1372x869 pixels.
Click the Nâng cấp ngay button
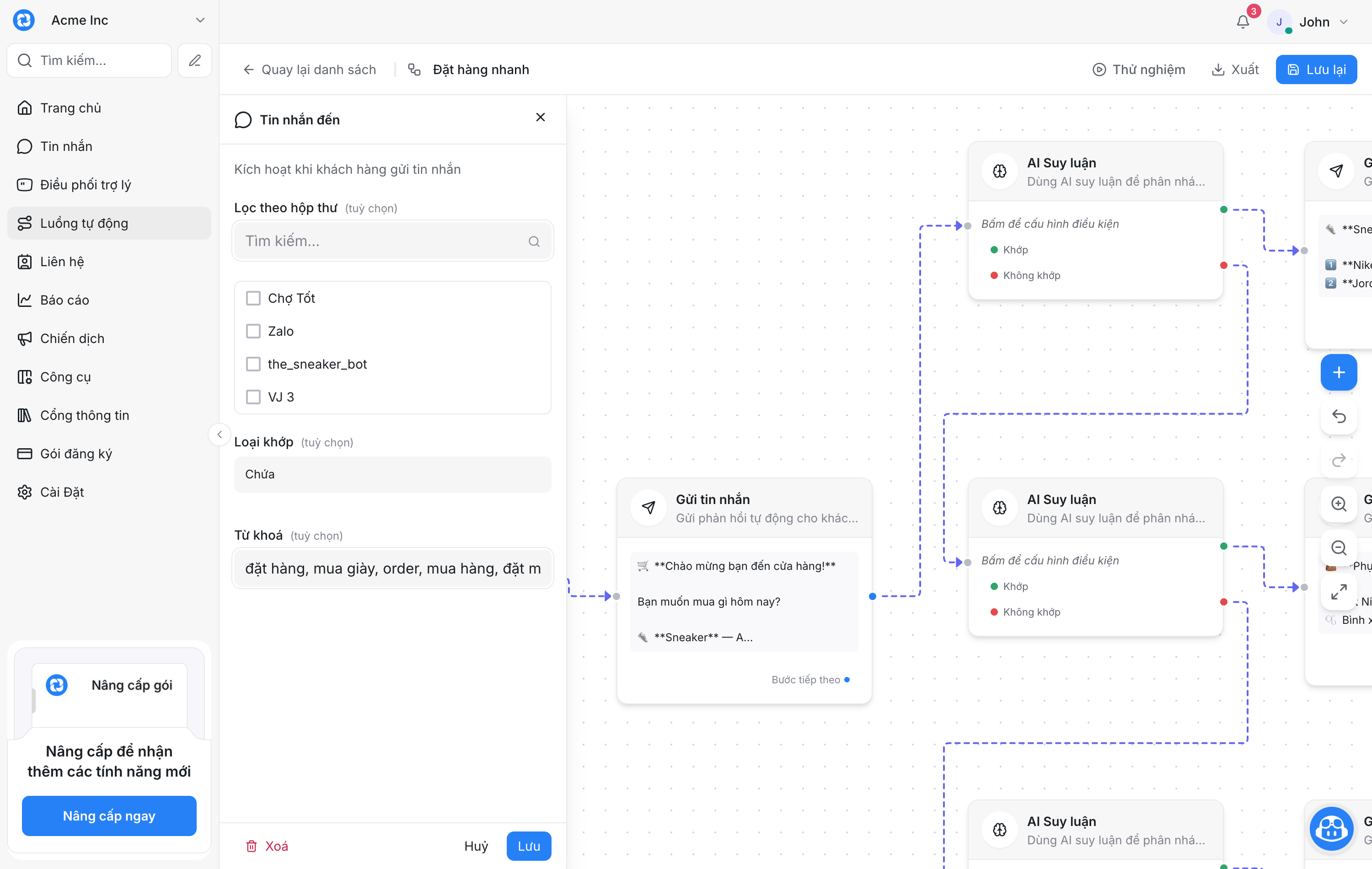[109, 816]
